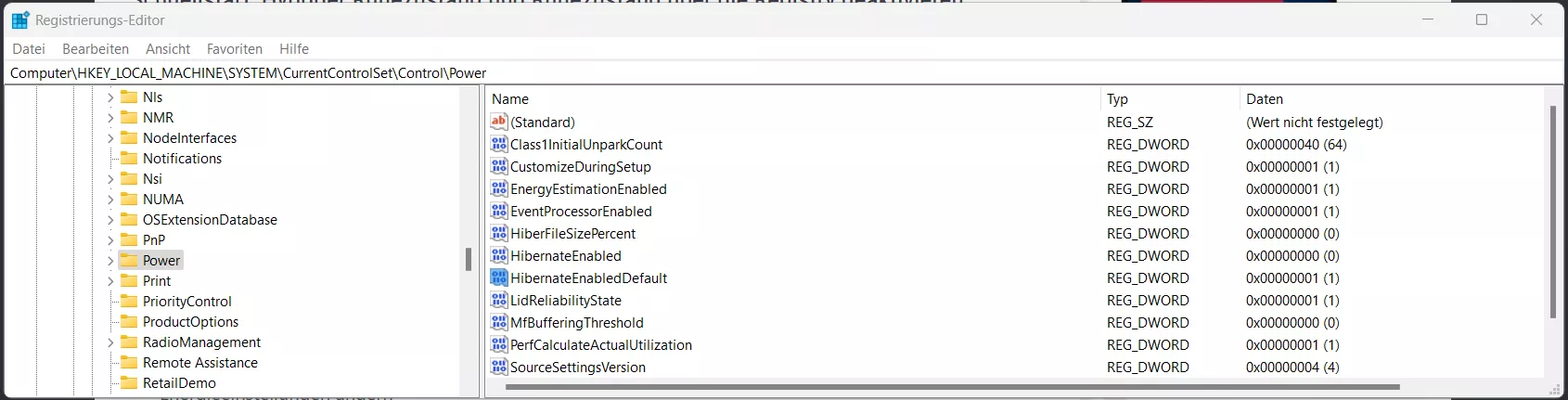Click the Registry Editor app icon in title bar
The width and height of the screenshot is (1568, 400).
(19, 19)
